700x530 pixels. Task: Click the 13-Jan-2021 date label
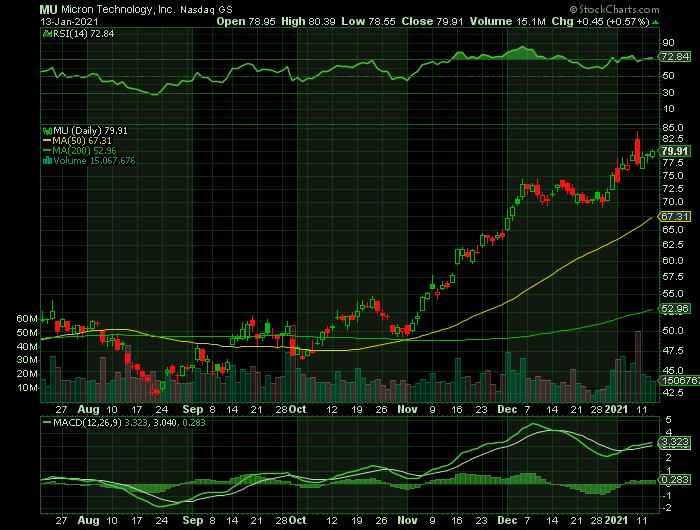[69, 21]
